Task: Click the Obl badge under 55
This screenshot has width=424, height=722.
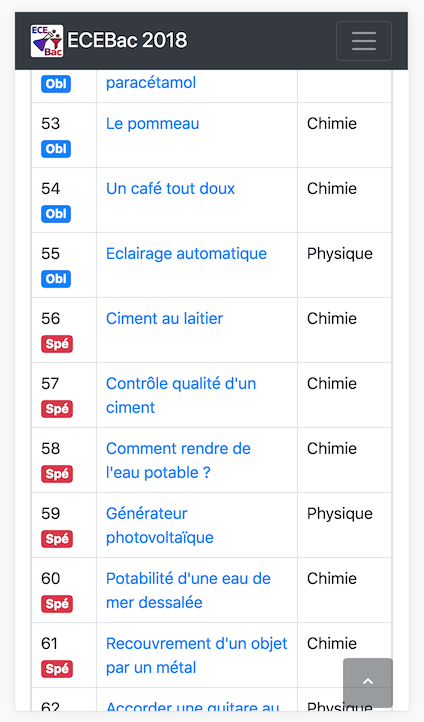Action: point(56,279)
